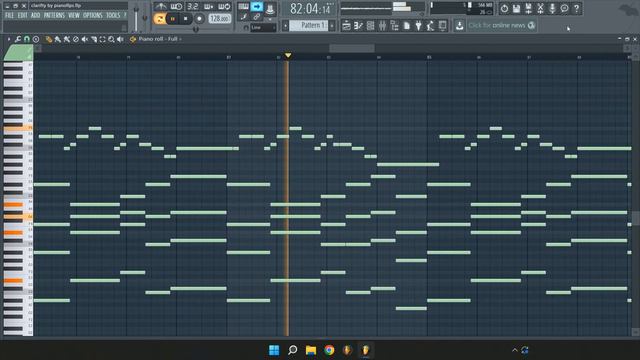Viewport: 640px width, 360px height.
Task: Toggle the 3.2 countdown before recording
Action: click(192, 7)
